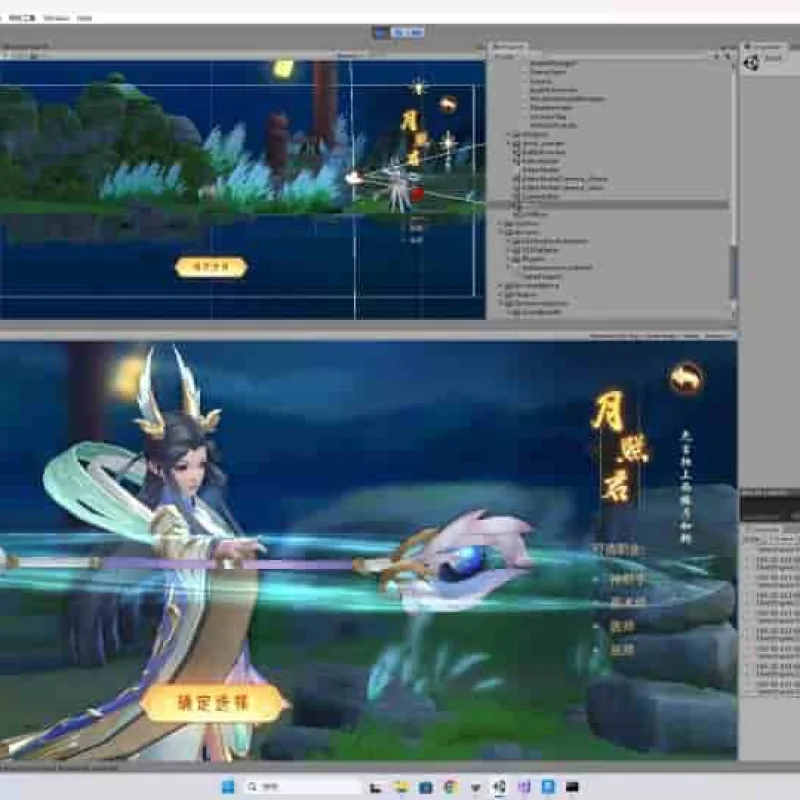The height and width of the screenshot is (800, 800).
Task: Click the gold back arrow in Game view
Action: 686,378
